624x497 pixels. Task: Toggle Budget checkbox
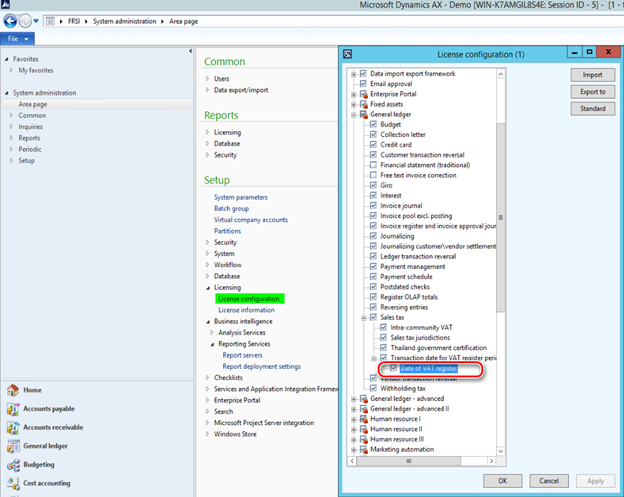pyautogui.click(x=373, y=124)
